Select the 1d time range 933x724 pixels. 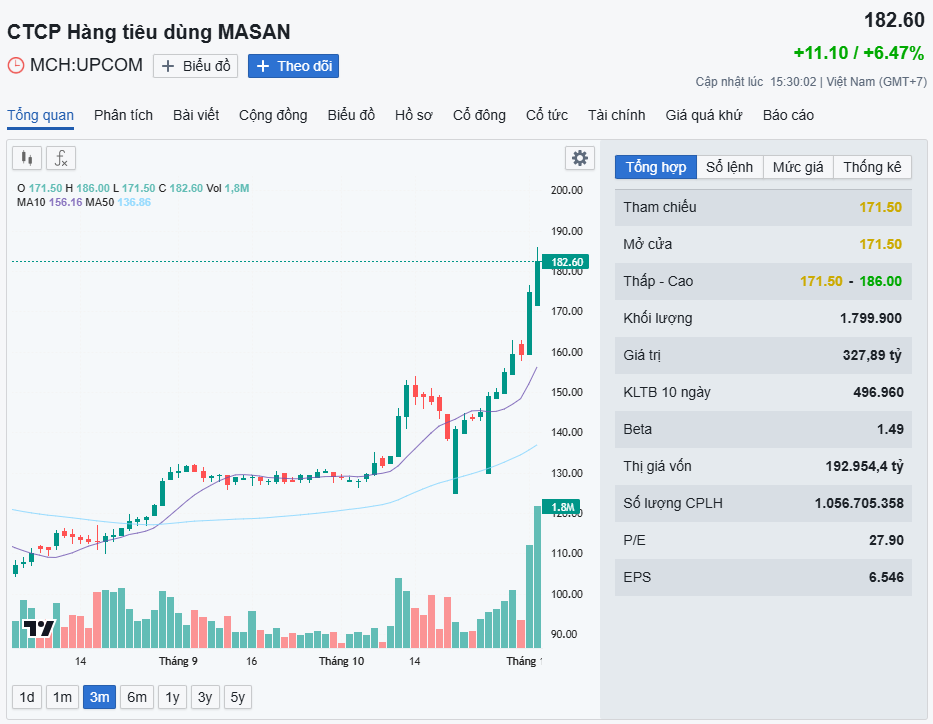[27, 697]
